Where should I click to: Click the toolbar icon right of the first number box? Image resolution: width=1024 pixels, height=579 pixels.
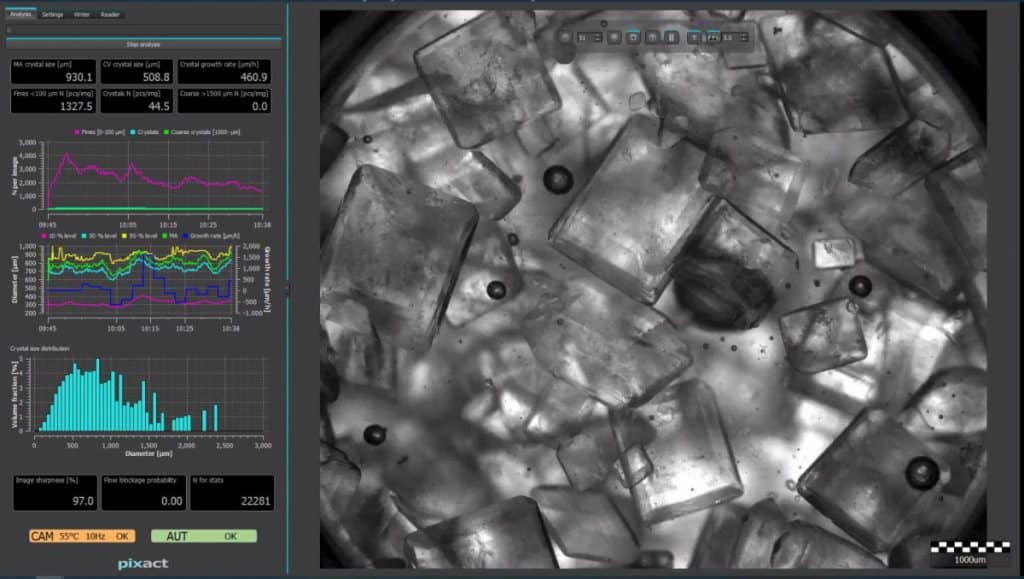click(613, 37)
